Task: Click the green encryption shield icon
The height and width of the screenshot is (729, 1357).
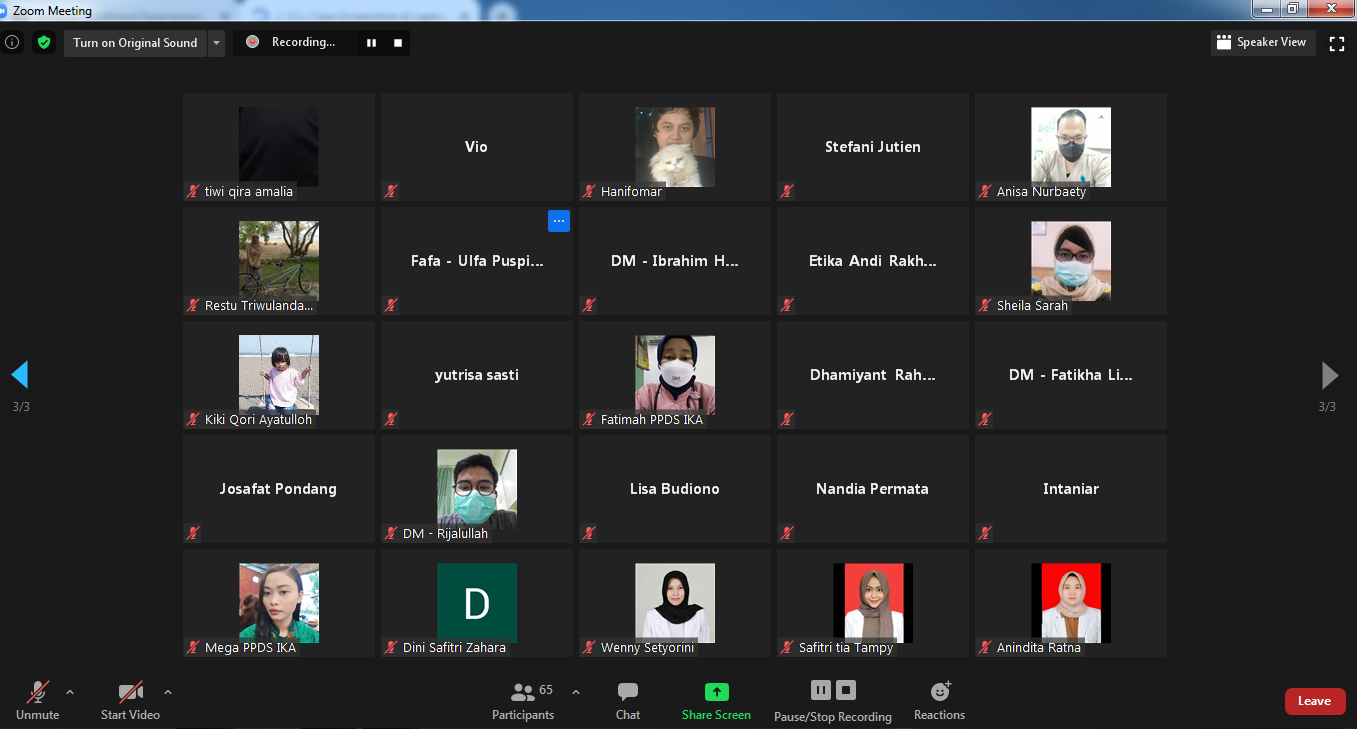Action: [43, 42]
